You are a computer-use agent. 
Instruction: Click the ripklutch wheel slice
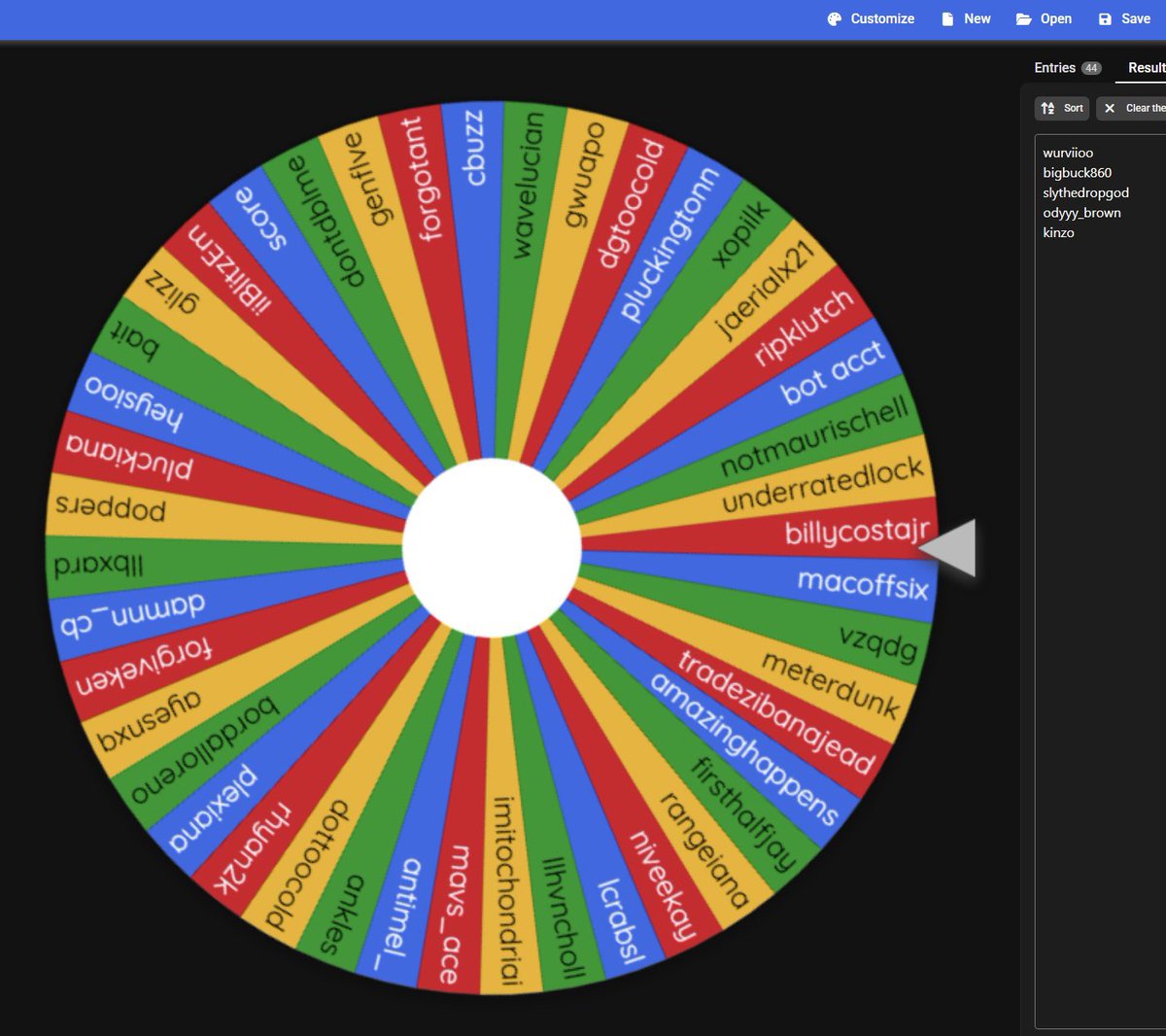804,327
